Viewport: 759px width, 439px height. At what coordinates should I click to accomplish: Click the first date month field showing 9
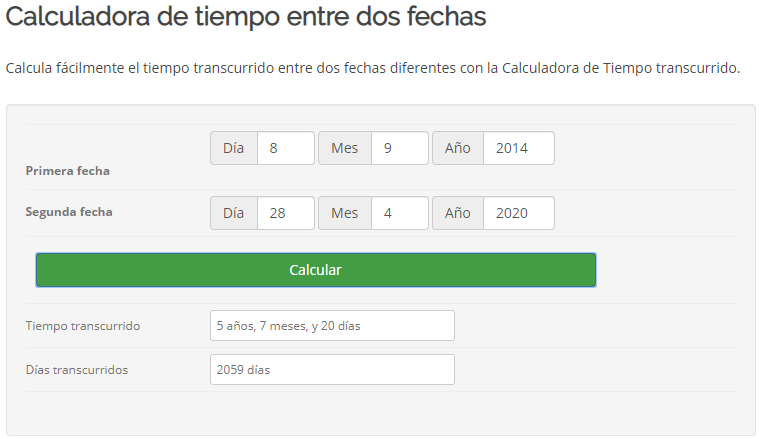point(399,148)
